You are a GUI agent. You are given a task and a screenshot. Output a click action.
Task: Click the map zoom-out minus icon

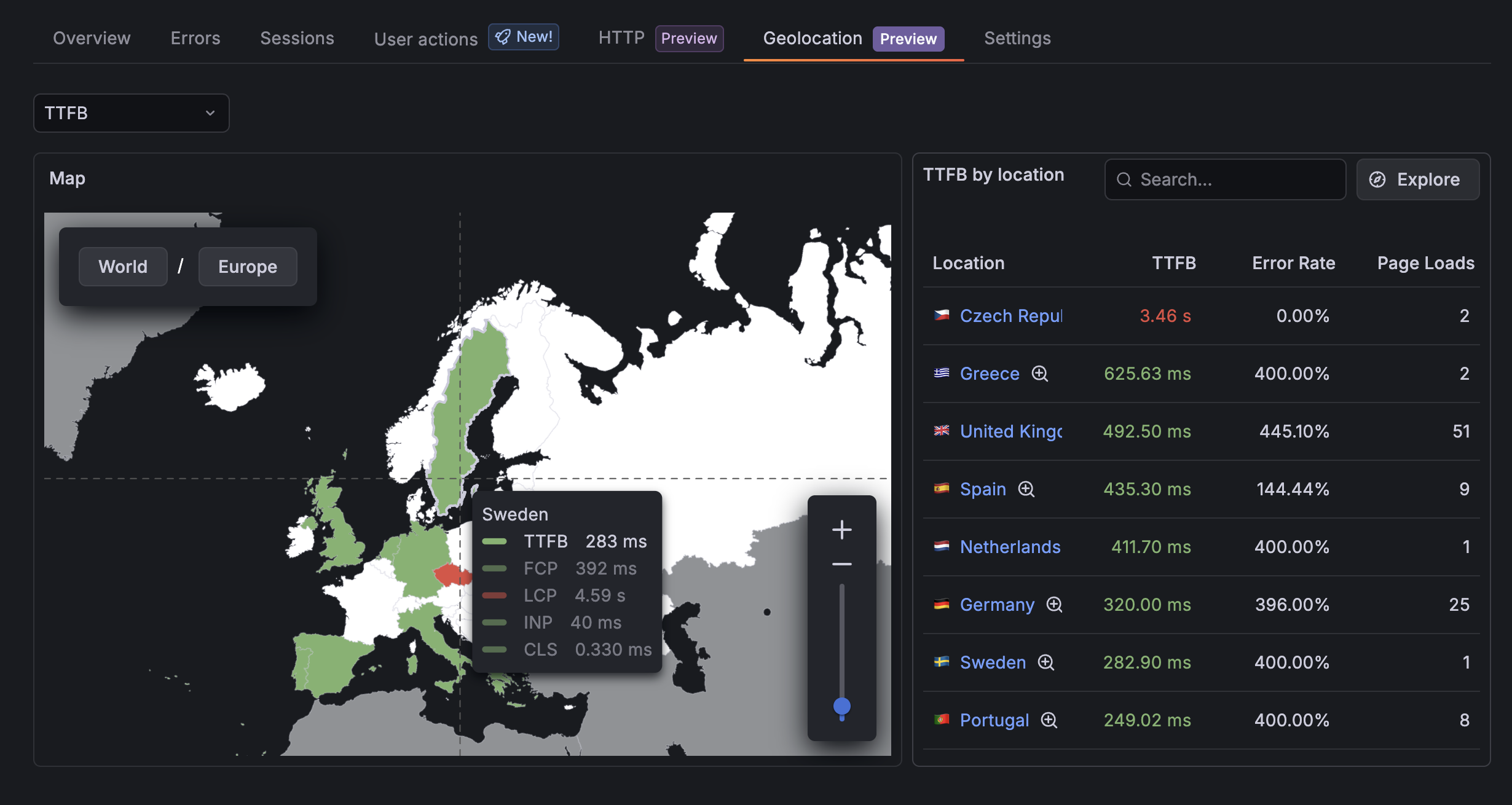(x=841, y=564)
